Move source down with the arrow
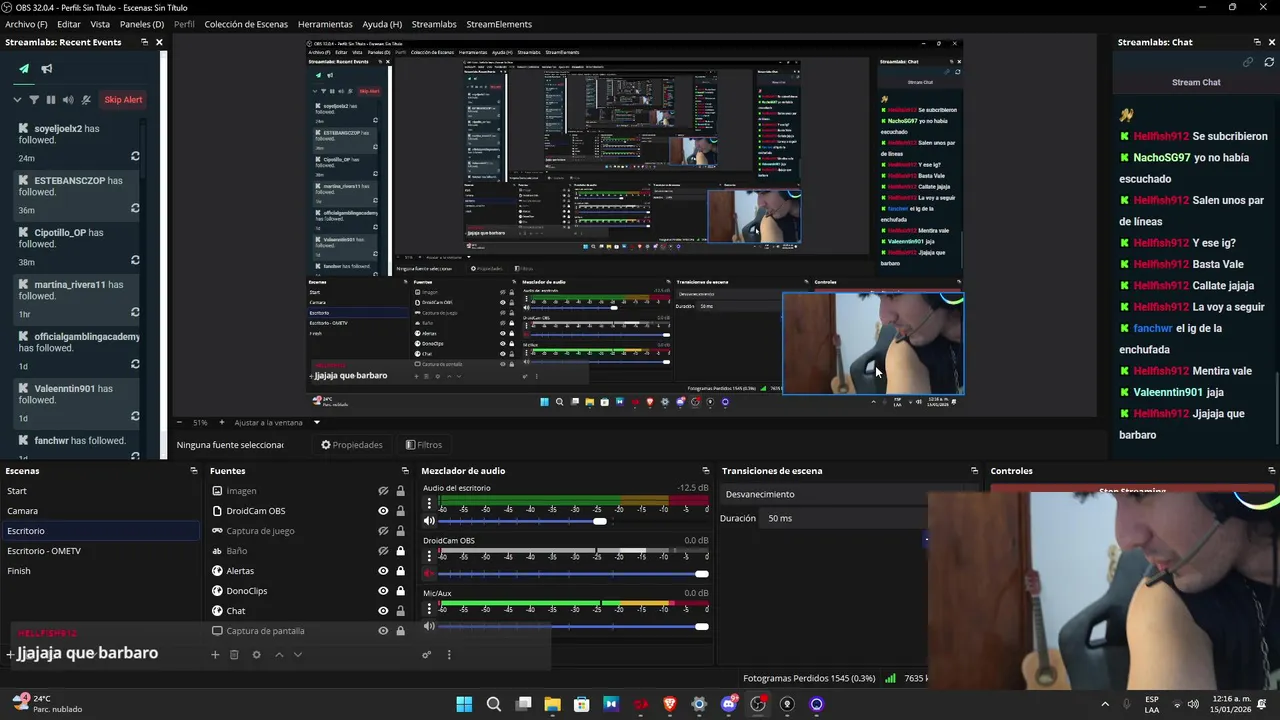This screenshot has width=1280, height=720. tap(297, 655)
